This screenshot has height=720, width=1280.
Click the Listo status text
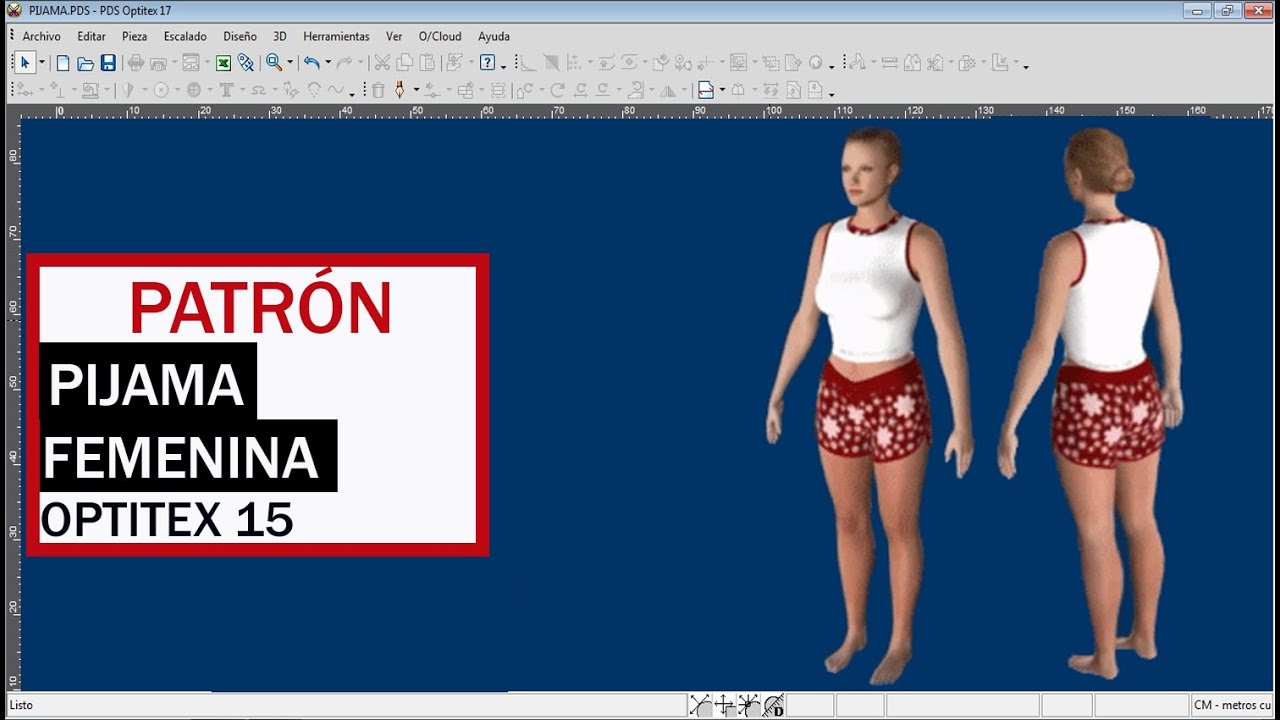pyautogui.click(x=21, y=705)
